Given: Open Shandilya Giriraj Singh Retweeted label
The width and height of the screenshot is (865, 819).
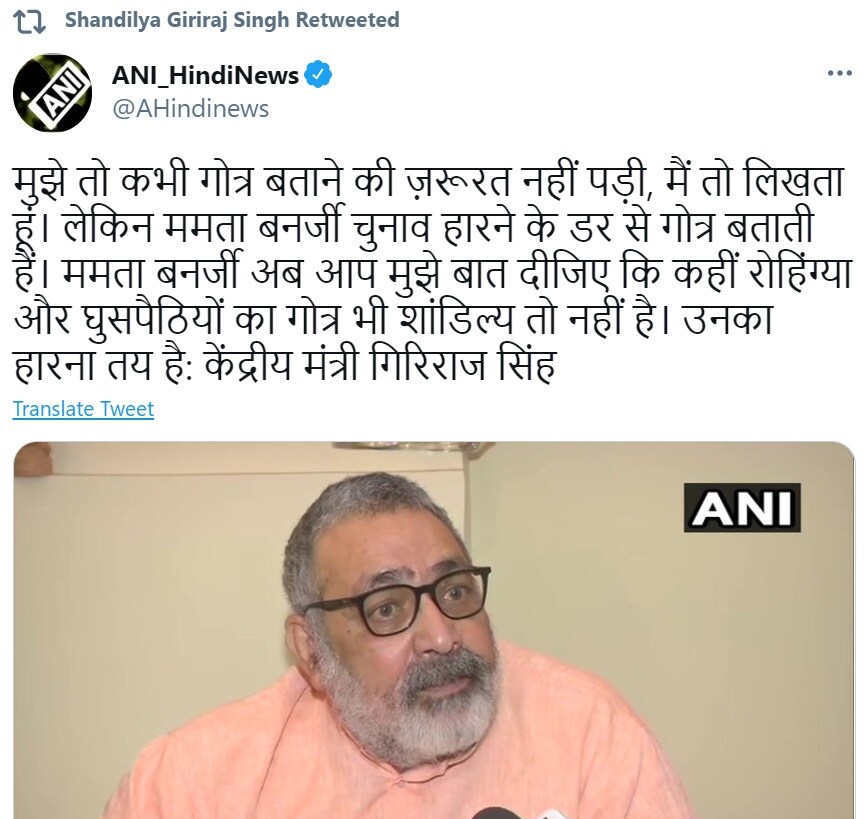Looking at the screenshot, I should pyautogui.click(x=232, y=20).
